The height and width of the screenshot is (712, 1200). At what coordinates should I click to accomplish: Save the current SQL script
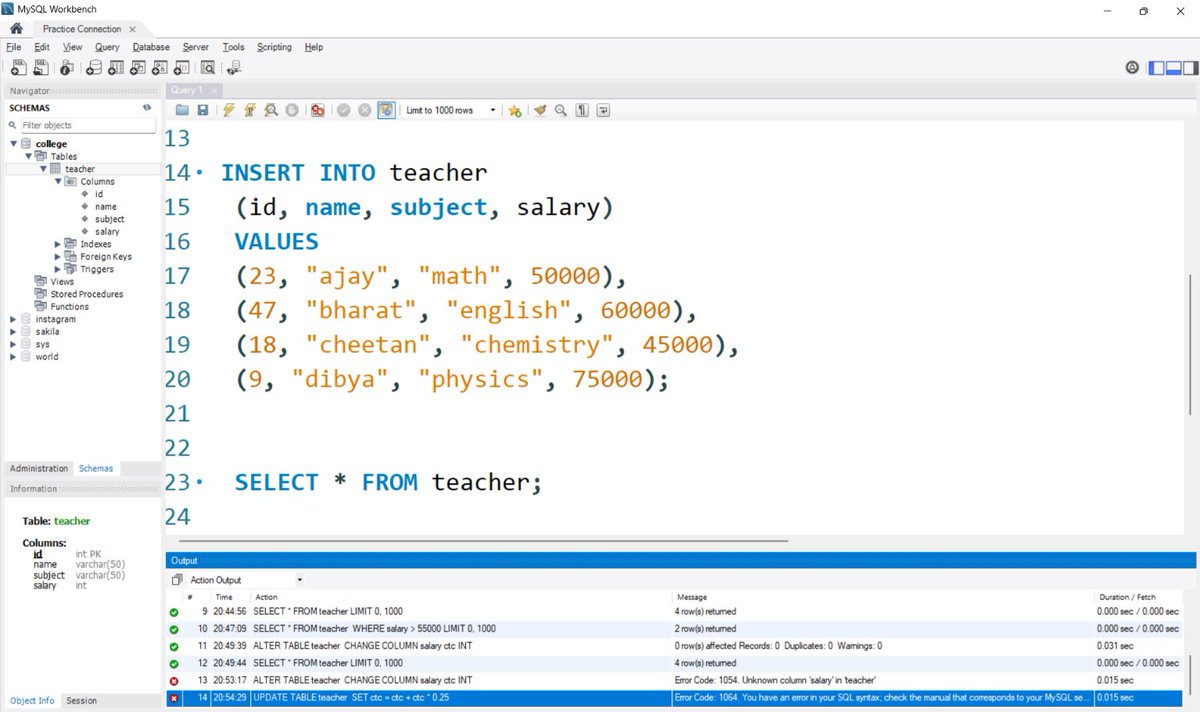click(x=203, y=110)
